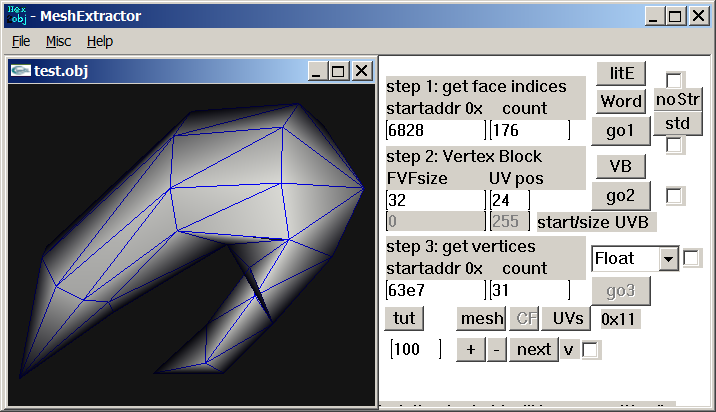Click the disabled UVB start field 0
This screenshot has width=716, height=412.
click(x=435, y=222)
